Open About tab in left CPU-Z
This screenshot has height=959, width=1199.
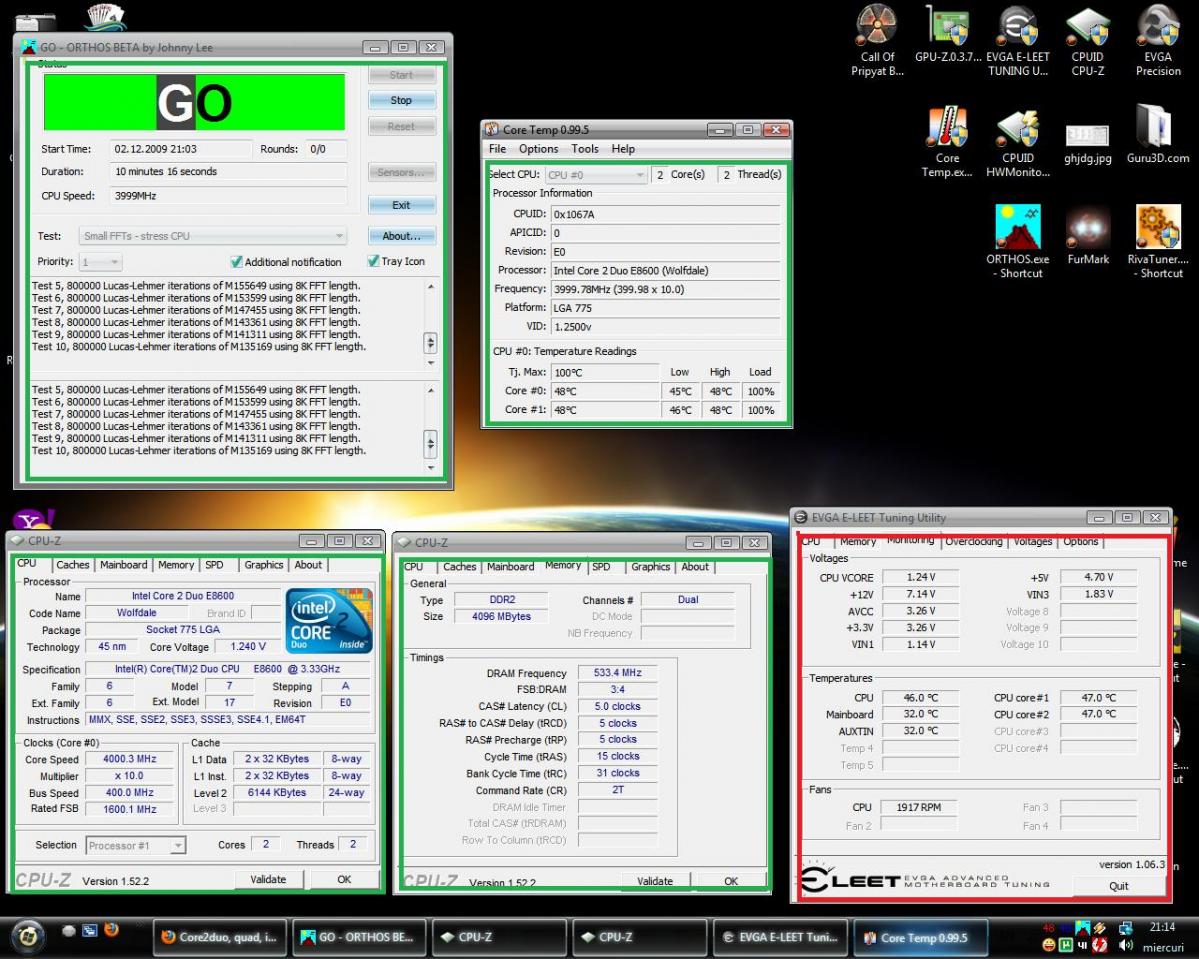coord(308,564)
